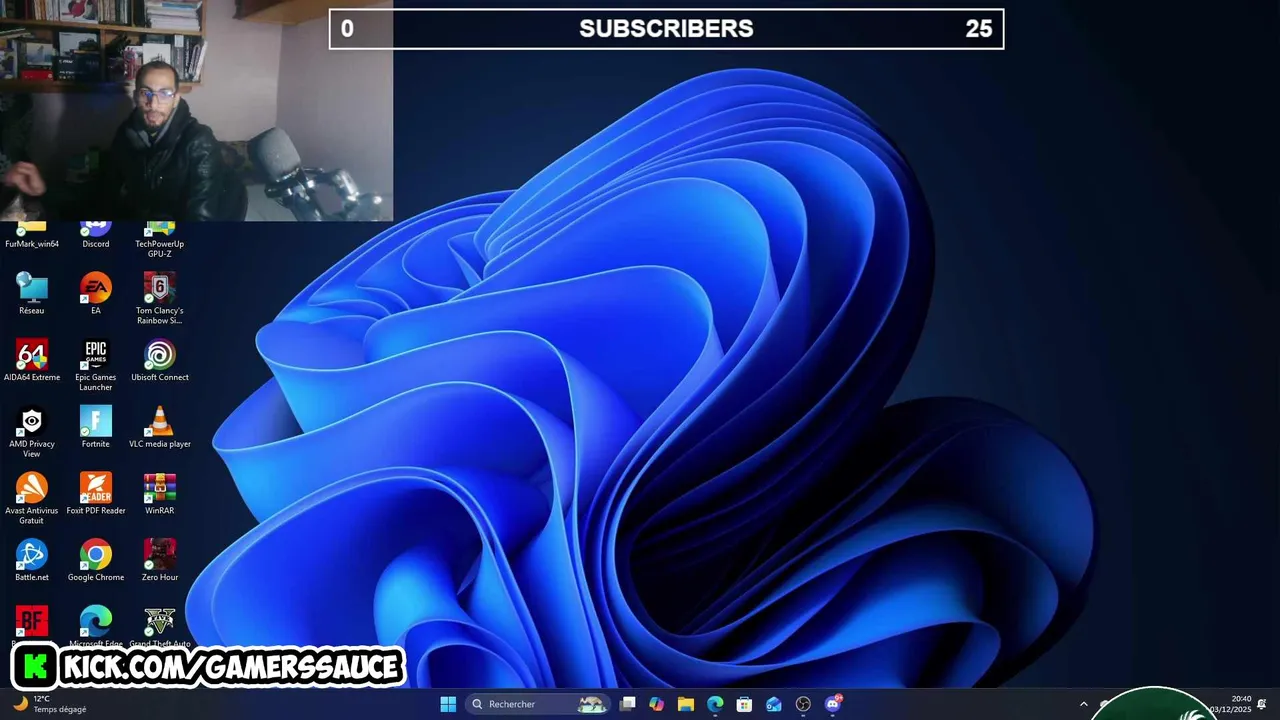
Task: Select the VLC media player shortcut
Action: 160,427
